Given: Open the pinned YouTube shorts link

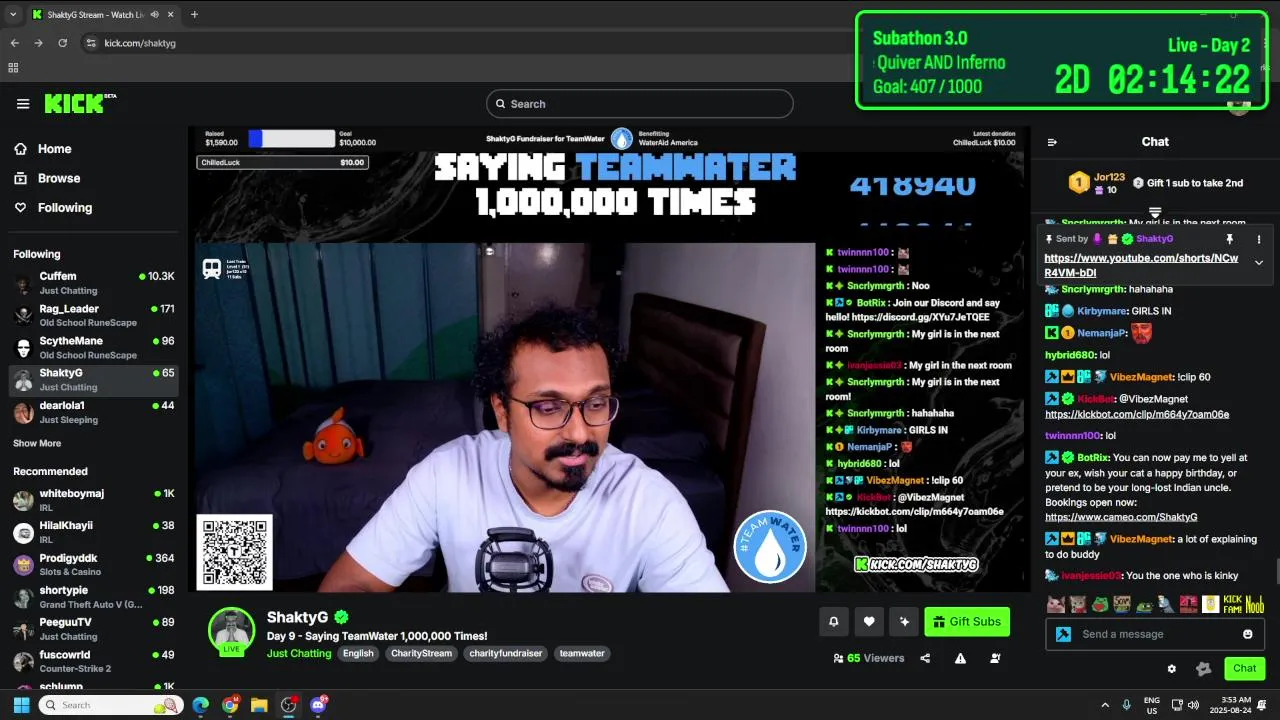Looking at the screenshot, I should (x=1141, y=265).
